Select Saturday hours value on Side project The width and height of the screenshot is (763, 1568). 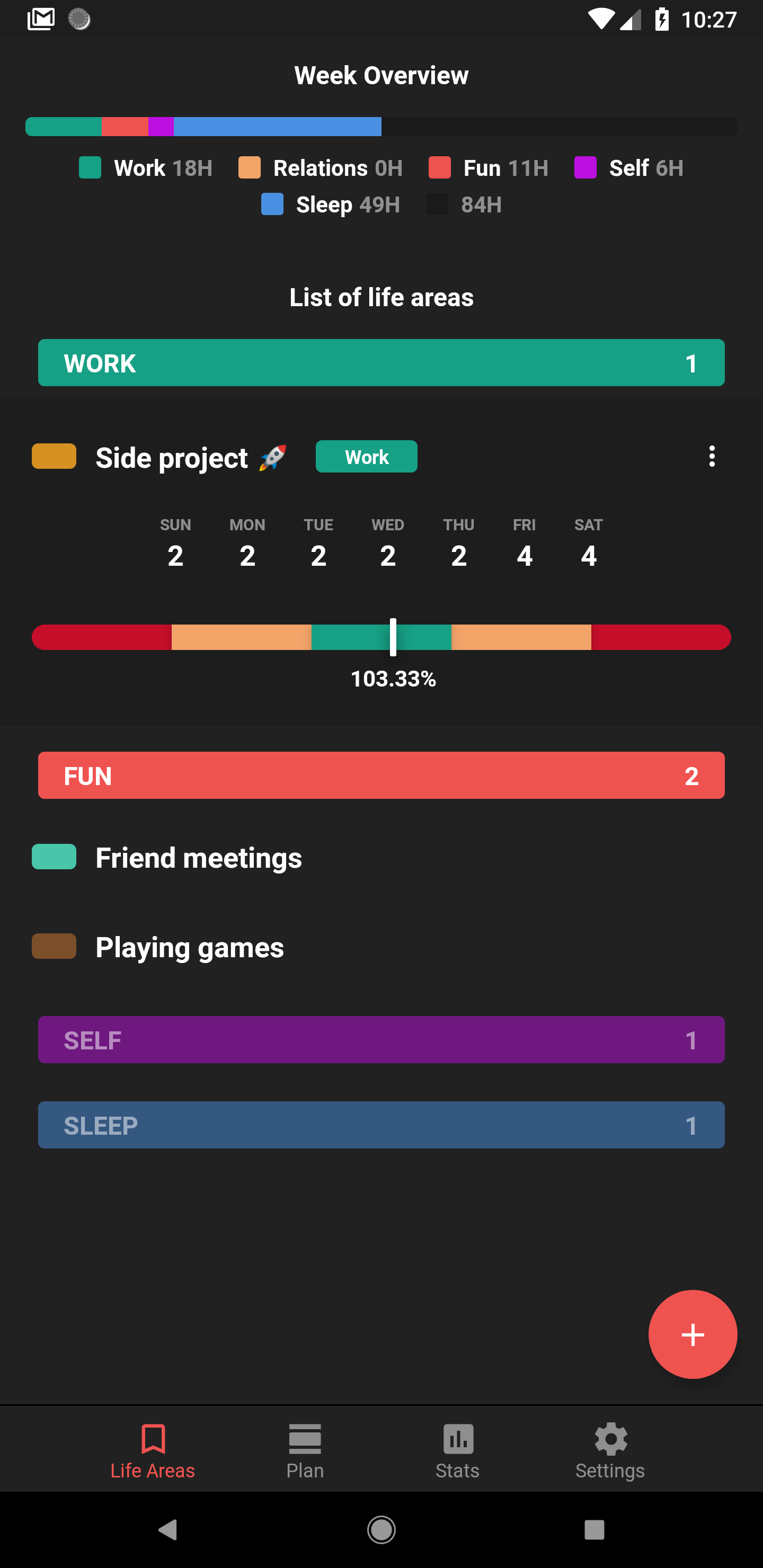[588, 556]
